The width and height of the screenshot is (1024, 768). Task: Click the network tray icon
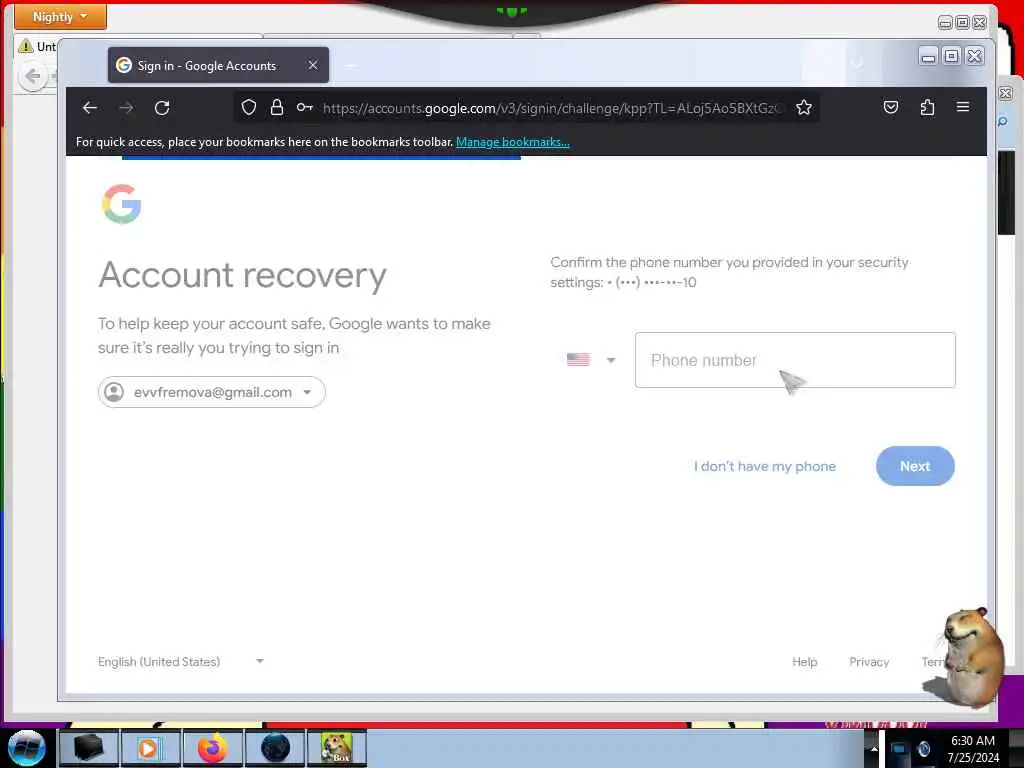click(899, 748)
